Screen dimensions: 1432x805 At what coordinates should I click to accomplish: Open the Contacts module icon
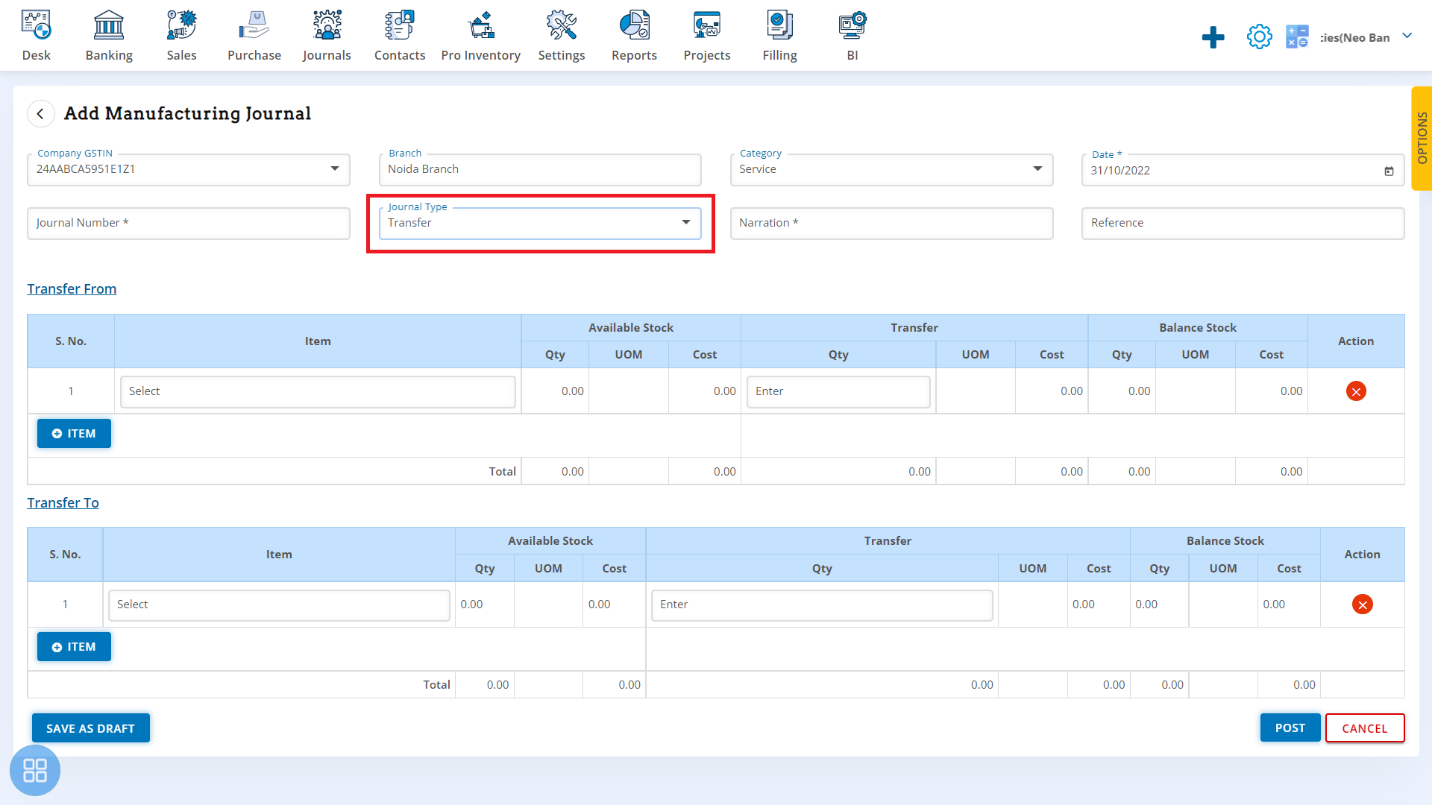pyautogui.click(x=400, y=25)
